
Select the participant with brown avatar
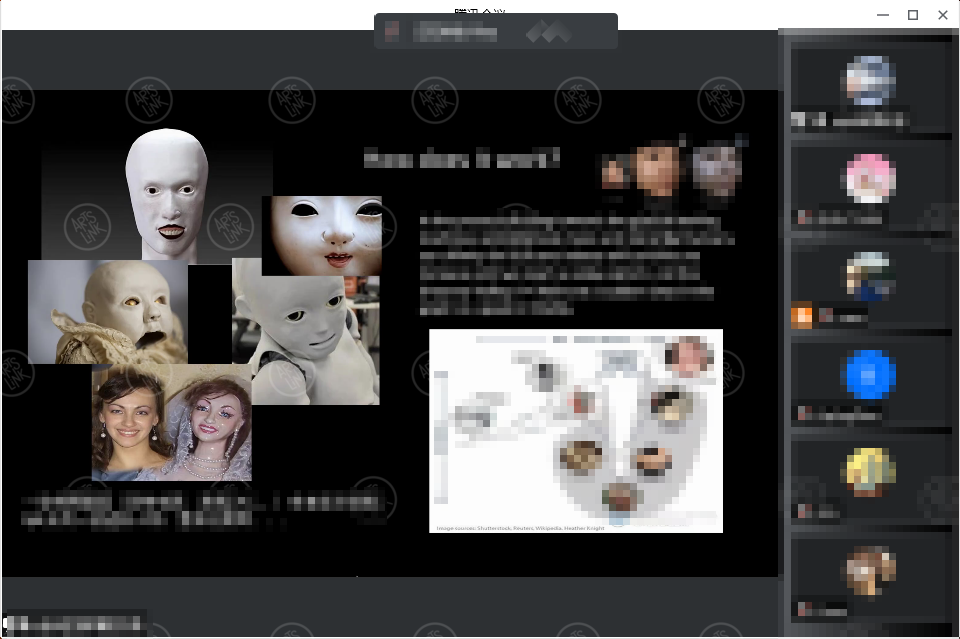click(x=869, y=570)
